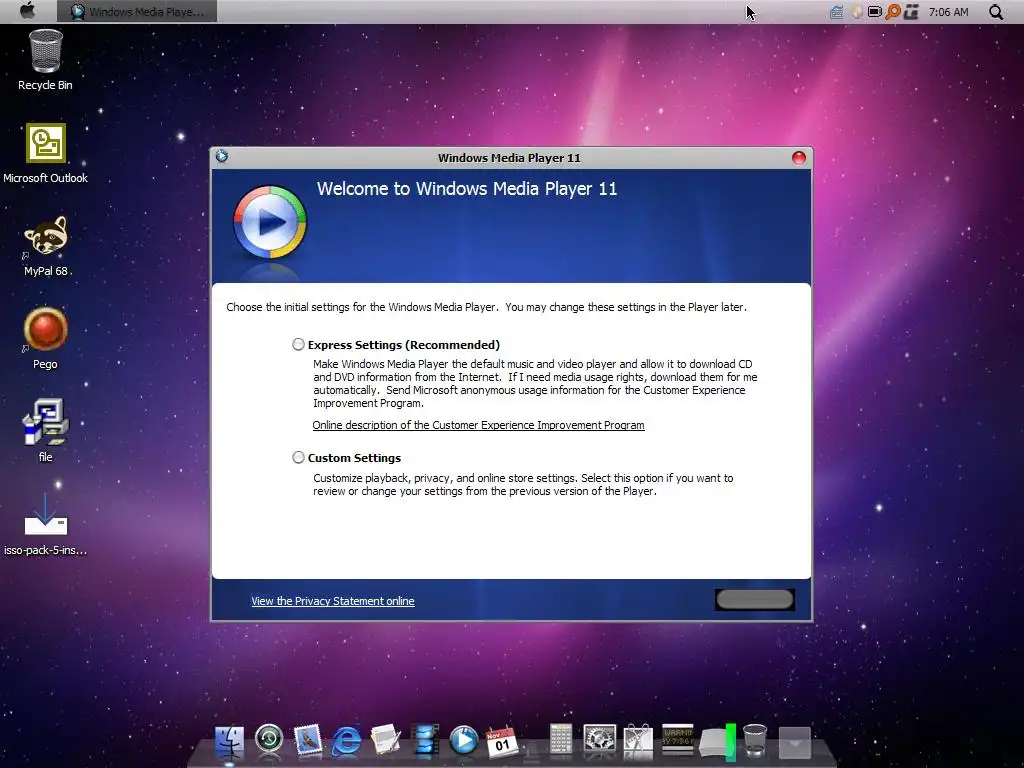The width and height of the screenshot is (1024, 768).
Task: Open Finder from the dock
Action: tap(229, 741)
